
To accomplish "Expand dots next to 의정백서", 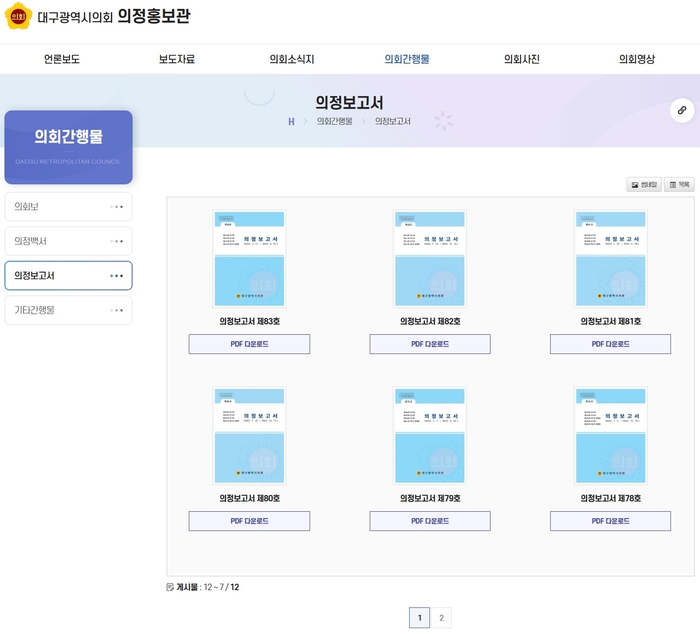I will coord(117,241).
